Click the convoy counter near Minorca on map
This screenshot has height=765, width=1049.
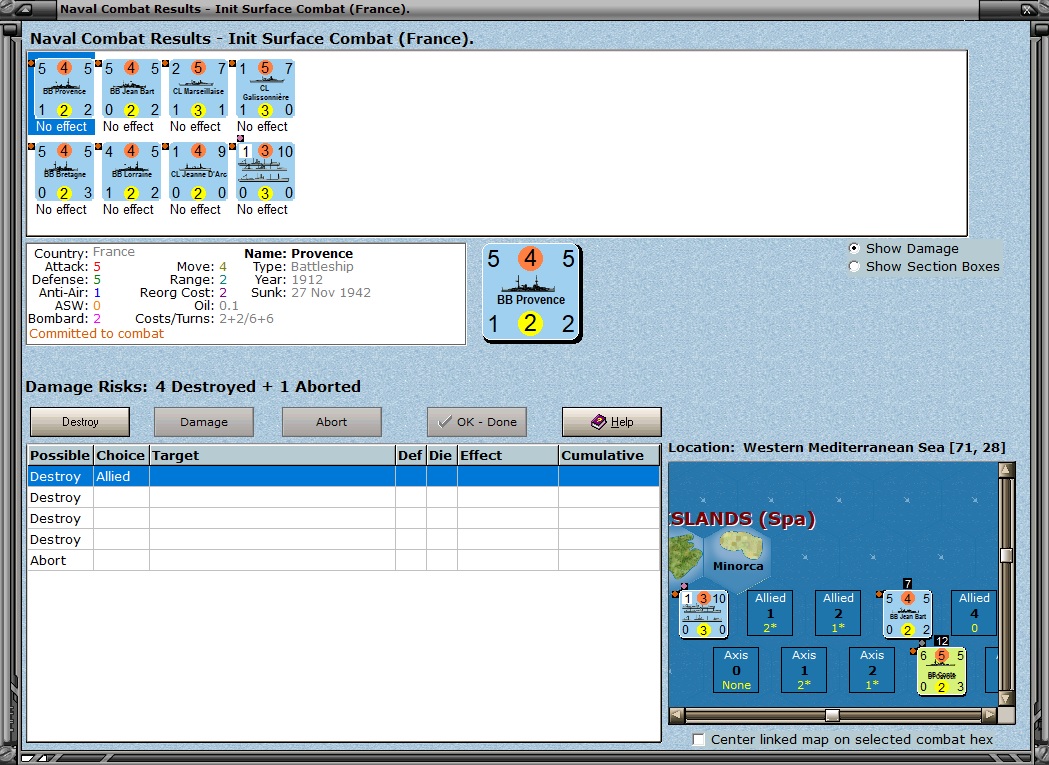pyautogui.click(x=704, y=614)
